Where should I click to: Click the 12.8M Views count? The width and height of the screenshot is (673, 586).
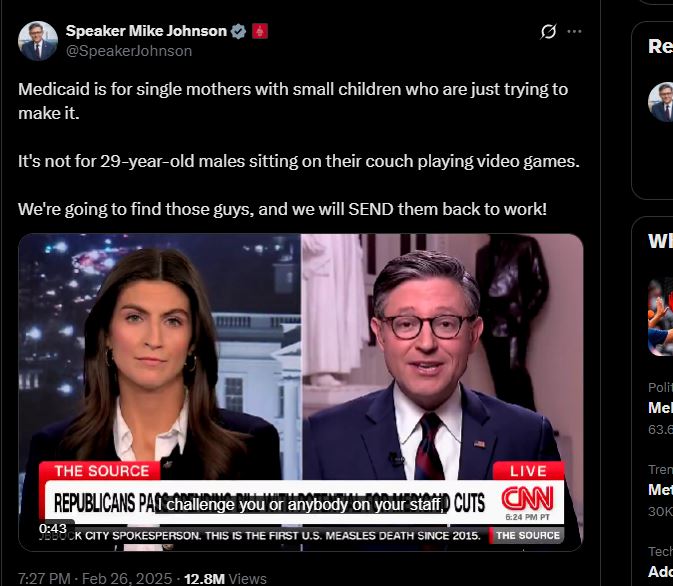click(x=225, y=579)
